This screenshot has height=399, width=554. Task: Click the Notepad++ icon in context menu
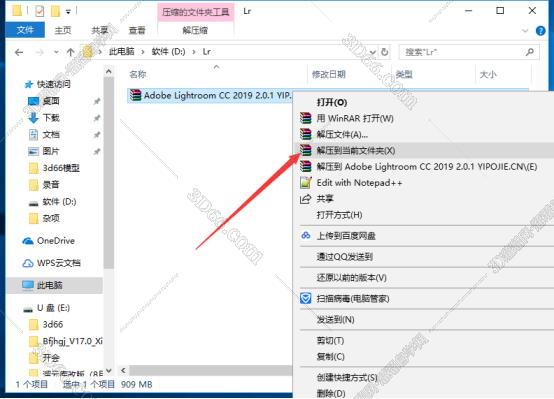[306, 182]
